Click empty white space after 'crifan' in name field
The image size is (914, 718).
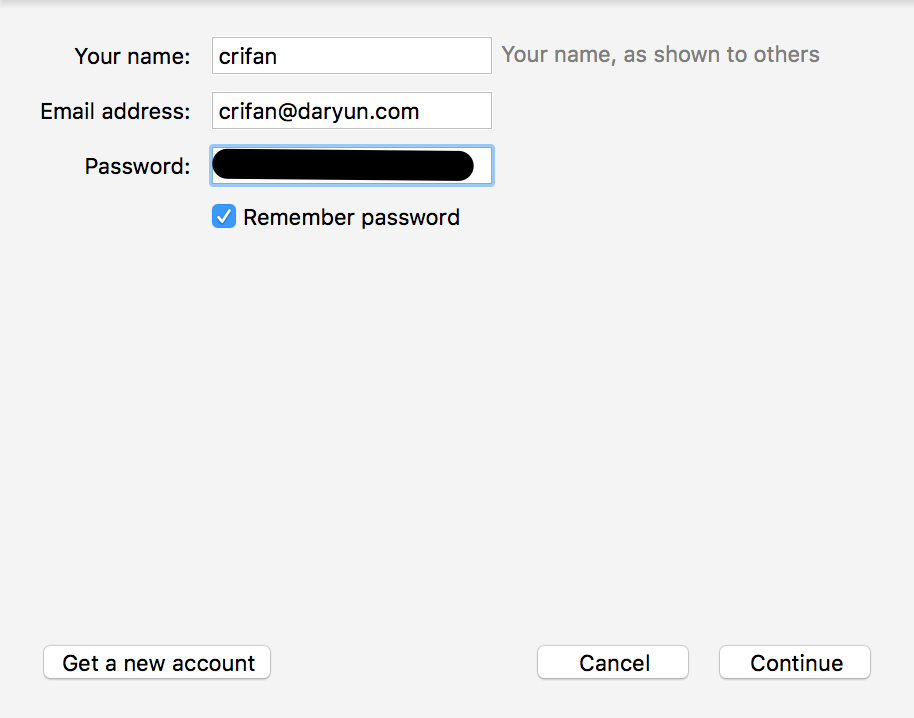(x=390, y=57)
